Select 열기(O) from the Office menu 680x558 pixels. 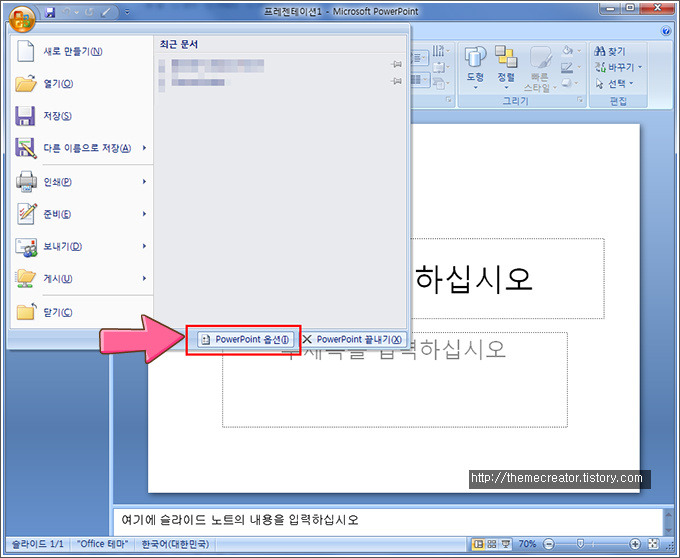(x=82, y=83)
